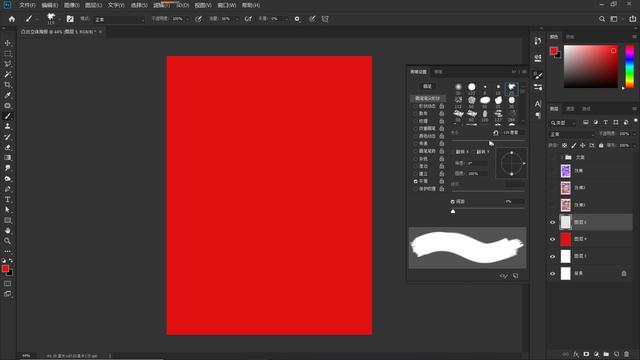Enable the 纹理 texture checkbox
Image resolution: width=640 pixels, height=360 pixels.
416,121
